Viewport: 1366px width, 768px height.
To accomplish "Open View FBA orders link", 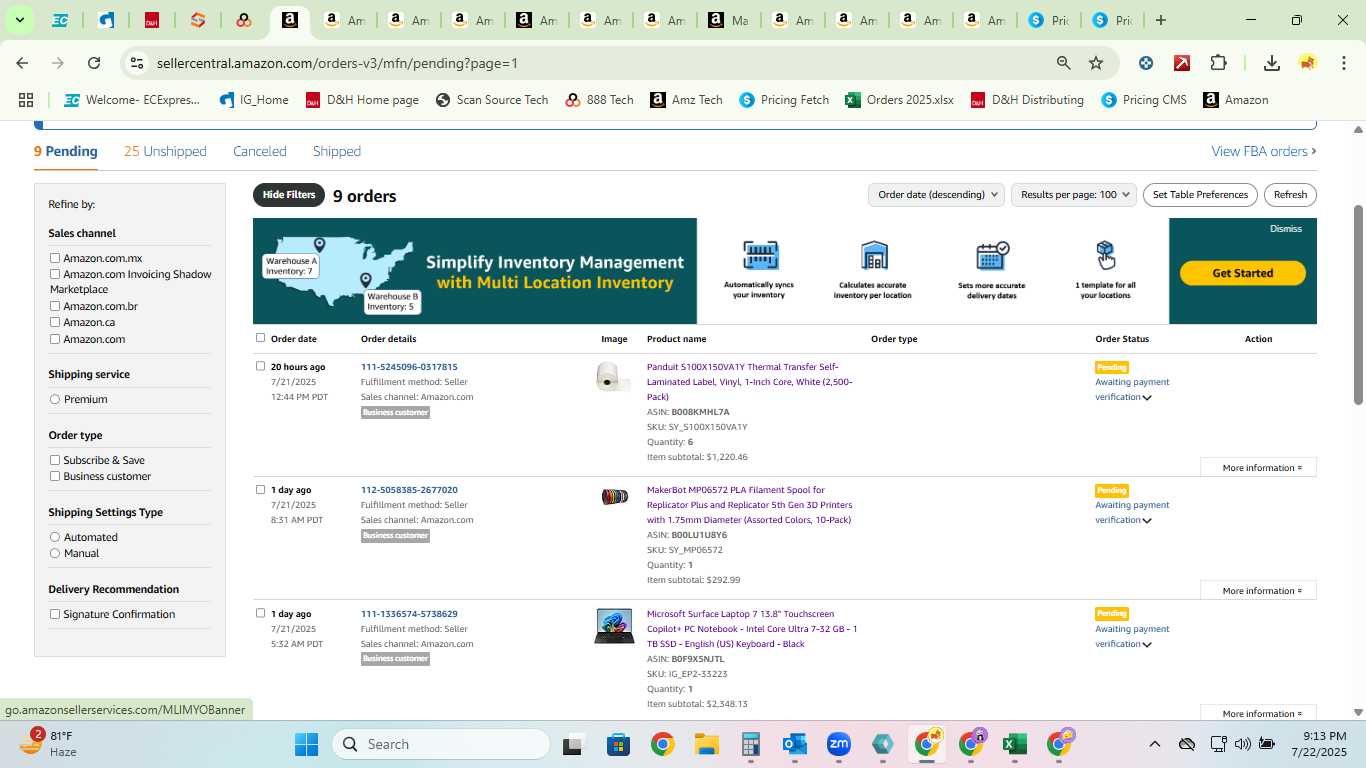I will point(1264,151).
